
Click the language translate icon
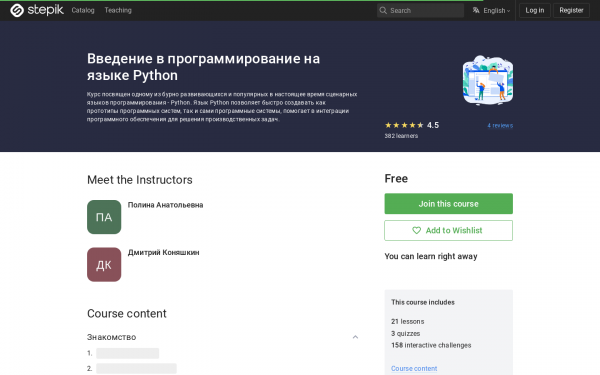coord(476,10)
